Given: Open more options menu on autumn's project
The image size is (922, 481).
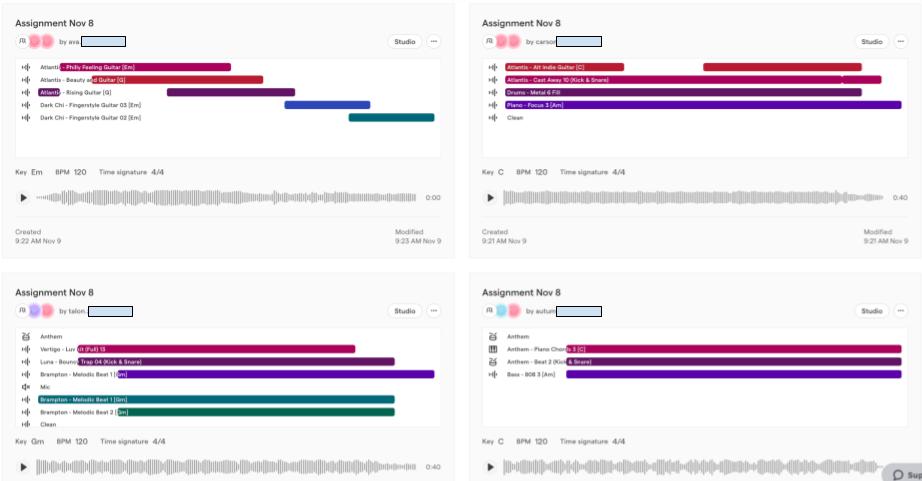Looking at the screenshot, I should click(901, 311).
